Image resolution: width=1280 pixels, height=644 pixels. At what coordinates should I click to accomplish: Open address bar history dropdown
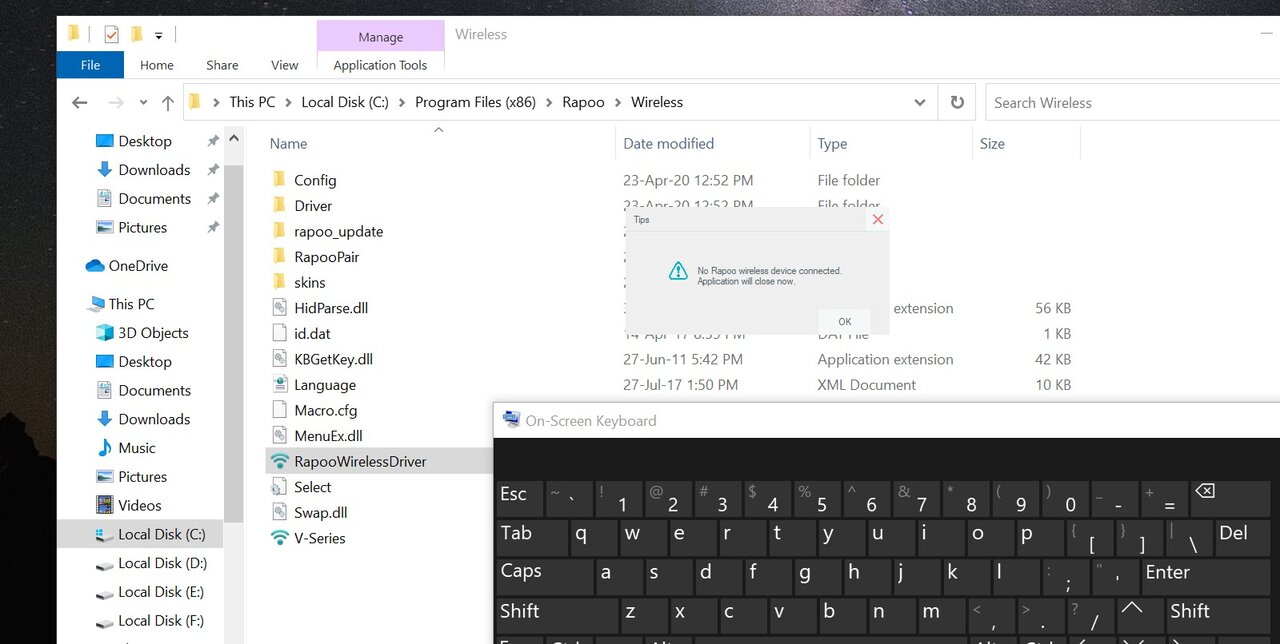point(920,102)
